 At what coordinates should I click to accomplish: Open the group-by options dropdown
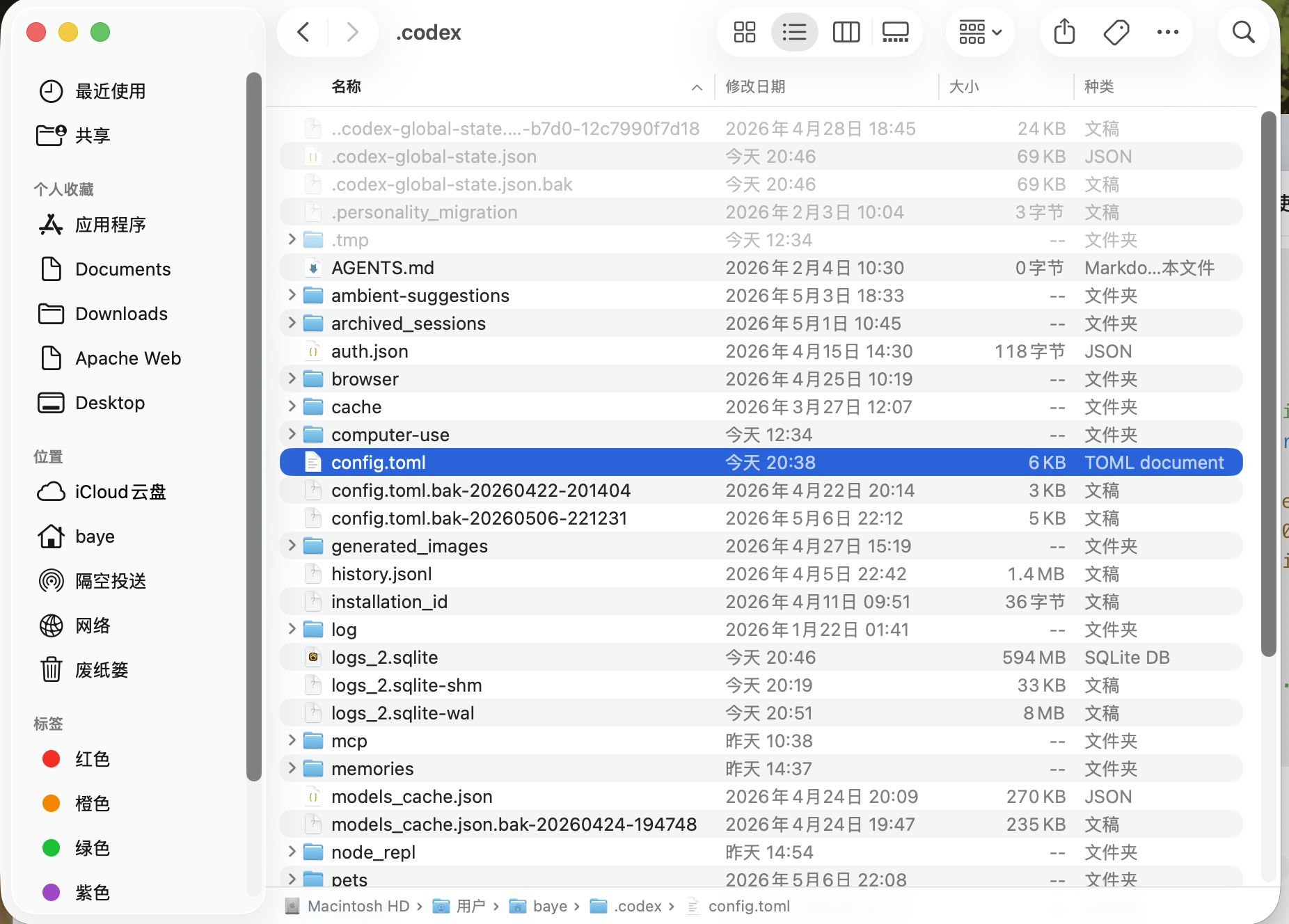[980, 32]
